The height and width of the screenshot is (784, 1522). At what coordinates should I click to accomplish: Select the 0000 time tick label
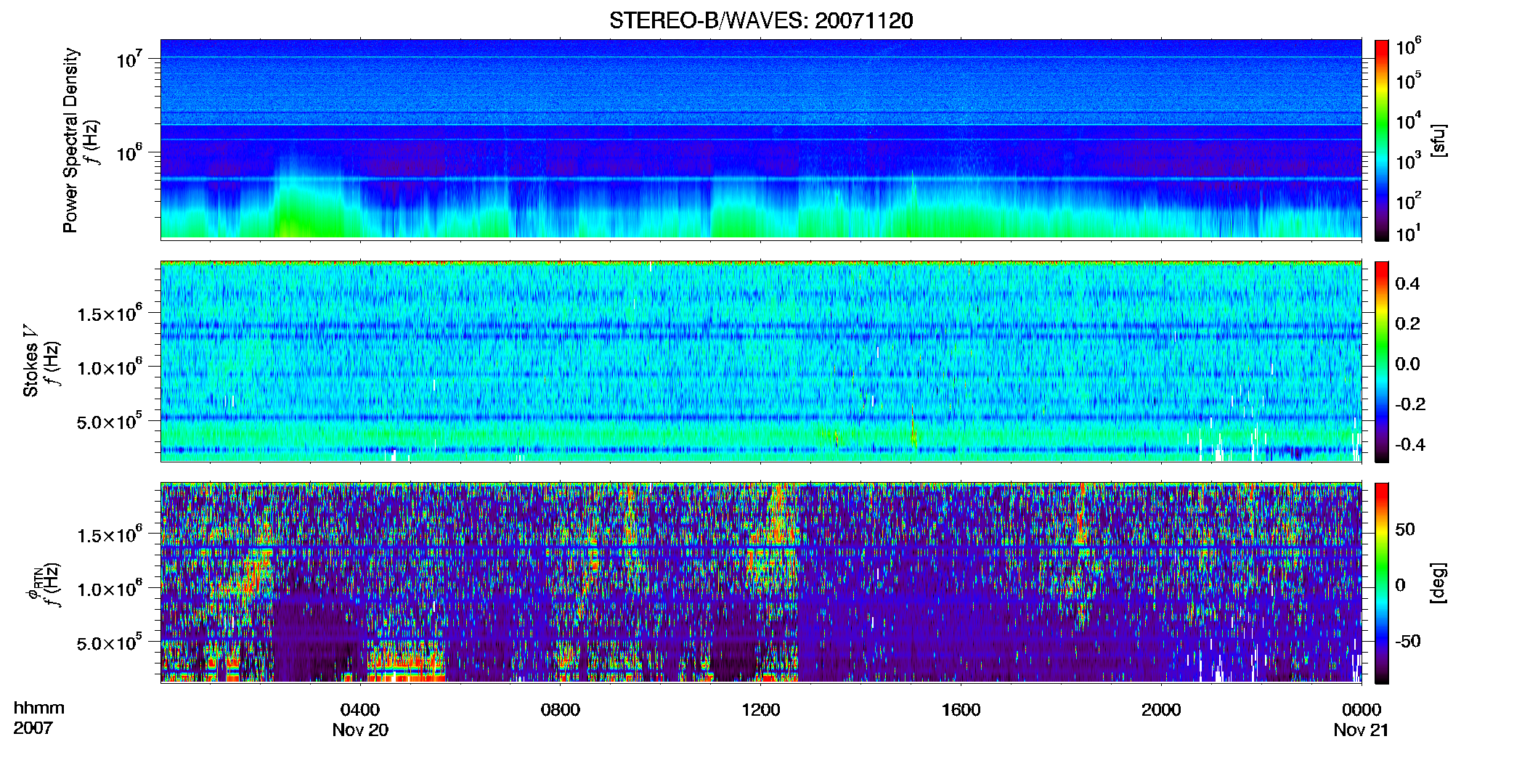click(x=1362, y=709)
